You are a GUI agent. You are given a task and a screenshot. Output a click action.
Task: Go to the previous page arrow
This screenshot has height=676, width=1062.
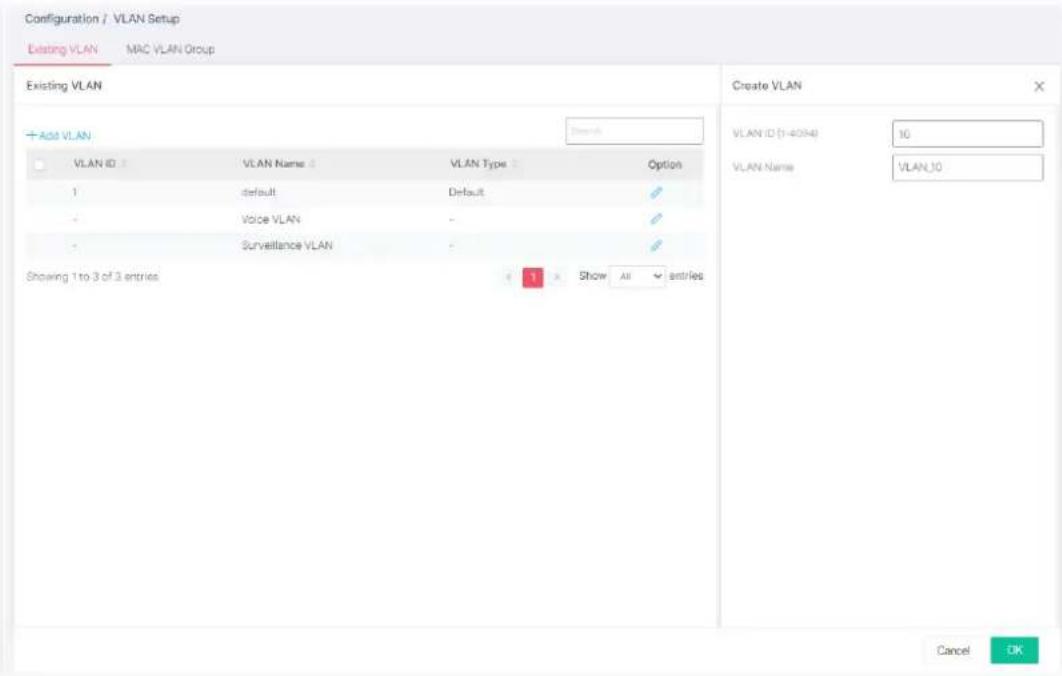509,276
